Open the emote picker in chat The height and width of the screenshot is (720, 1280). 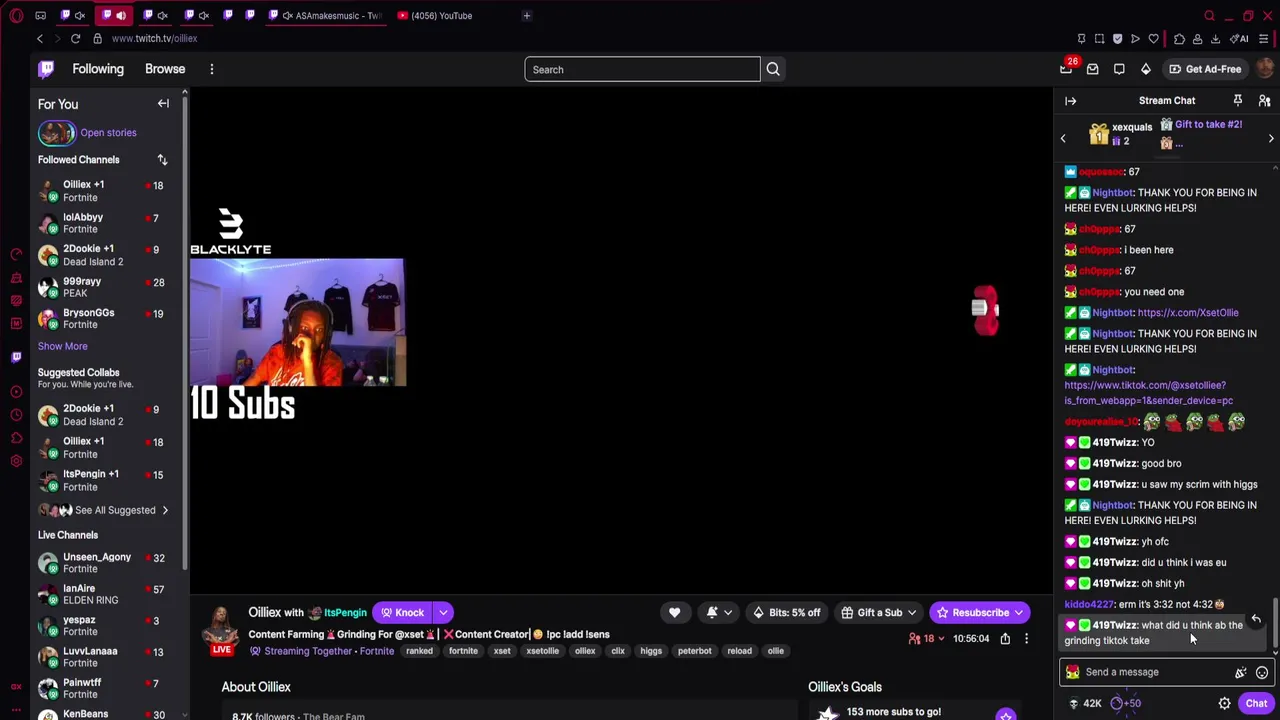pyautogui.click(x=1262, y=672)
